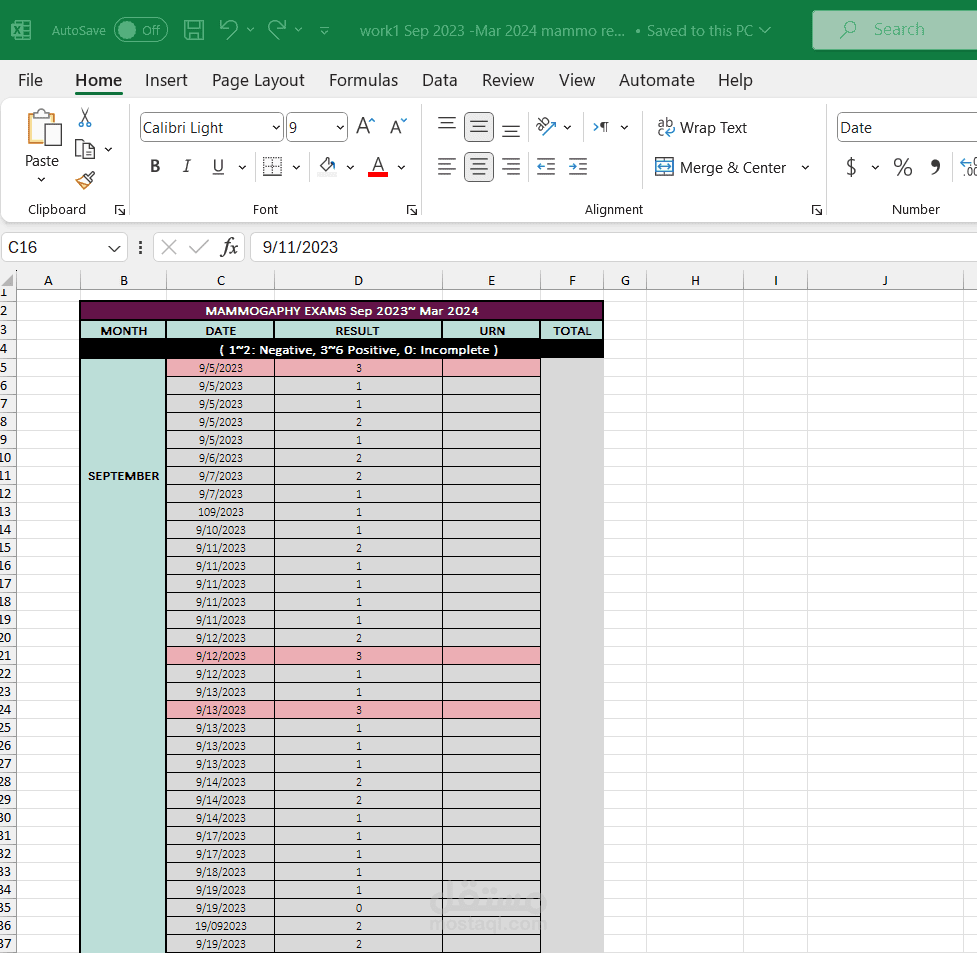Open the Clipboard pane launcher
977x953 pixels.
tap(120, 210)
